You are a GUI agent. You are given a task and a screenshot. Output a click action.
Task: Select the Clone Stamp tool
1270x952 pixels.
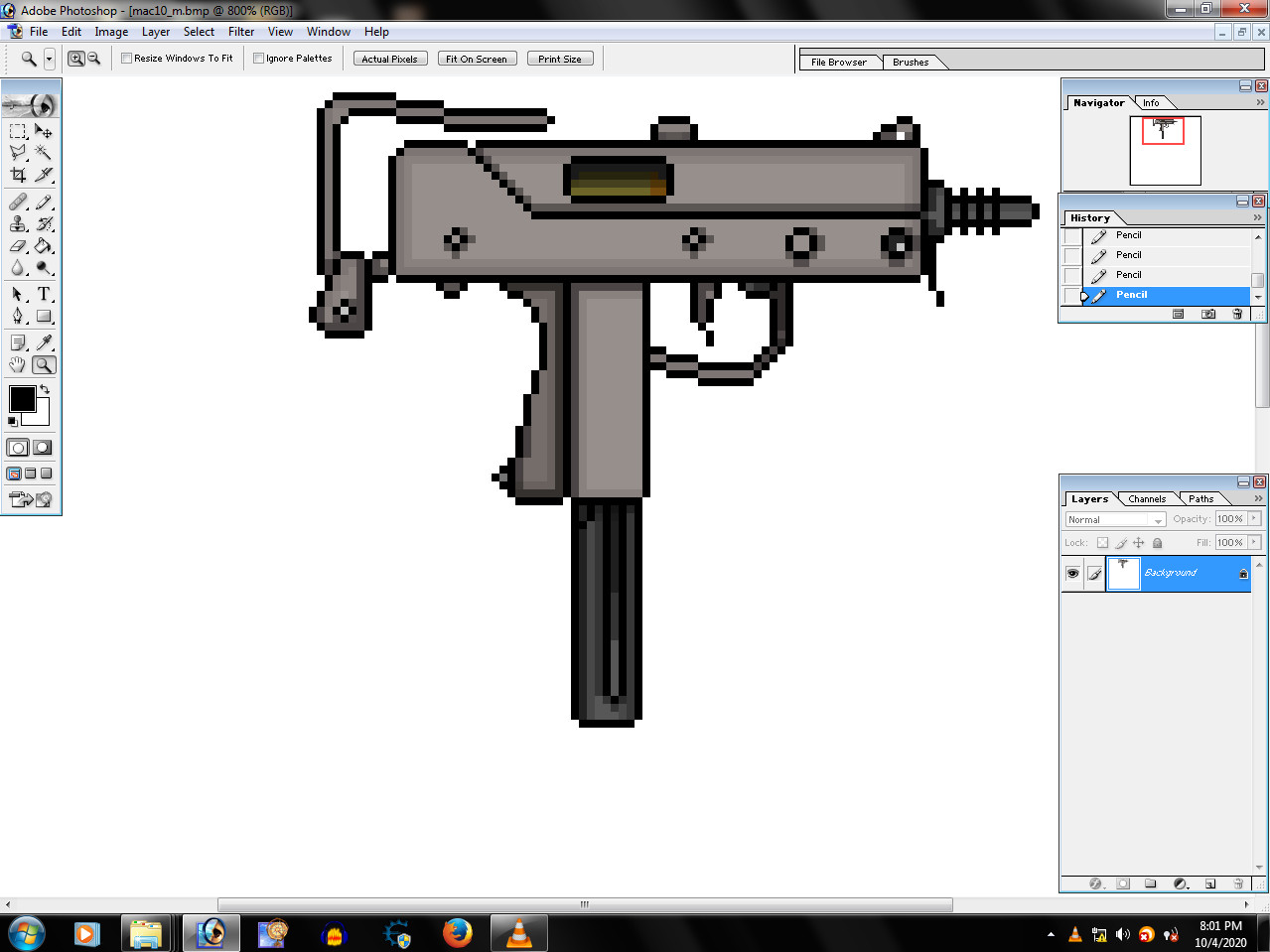point(18,224)
